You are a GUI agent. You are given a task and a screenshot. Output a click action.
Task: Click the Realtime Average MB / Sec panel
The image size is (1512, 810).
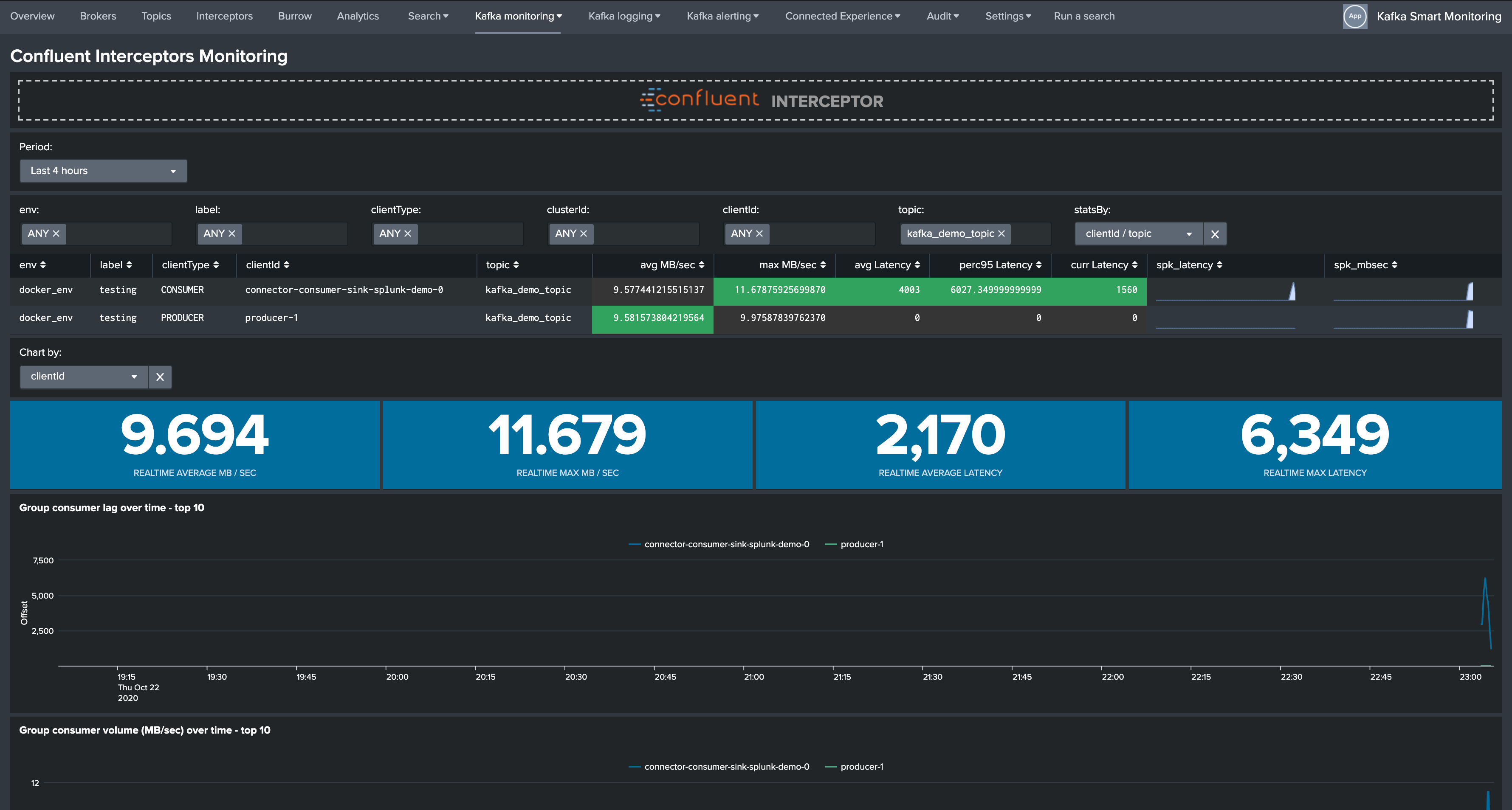[x=195, y=444]
